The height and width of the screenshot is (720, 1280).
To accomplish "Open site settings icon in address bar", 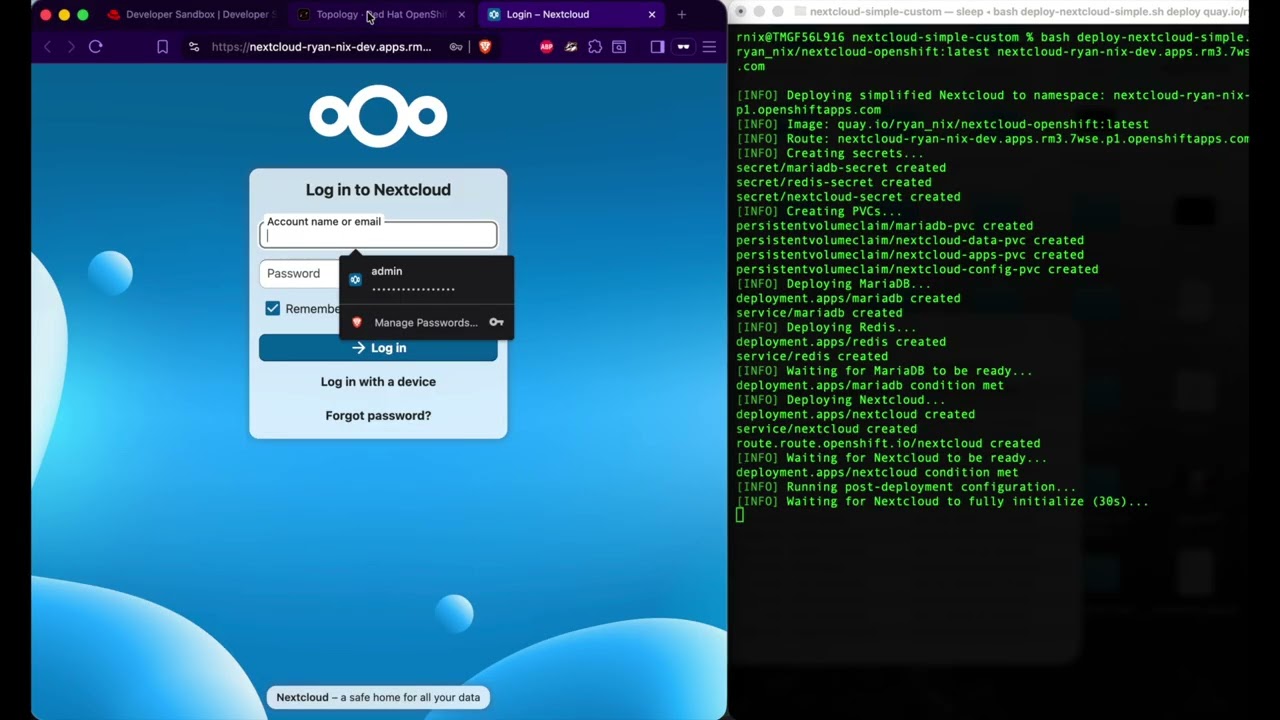I will click(194, 47).
